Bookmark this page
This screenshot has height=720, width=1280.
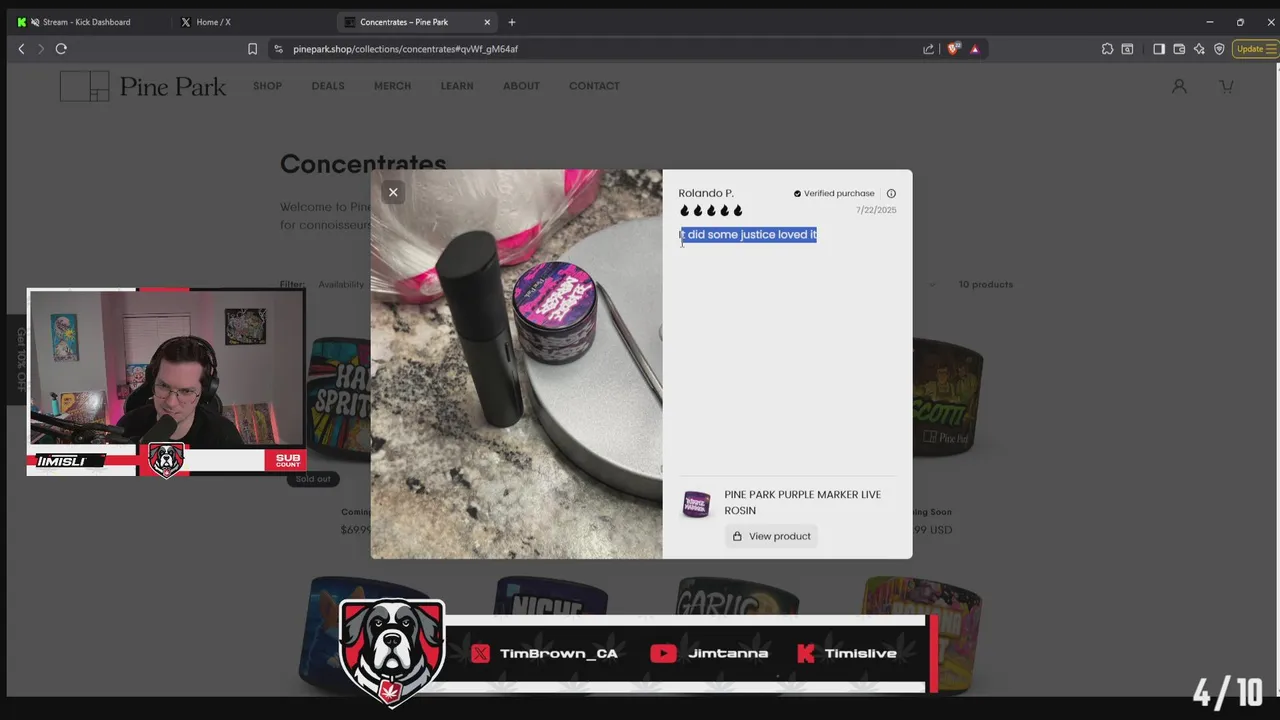[252, 49]
